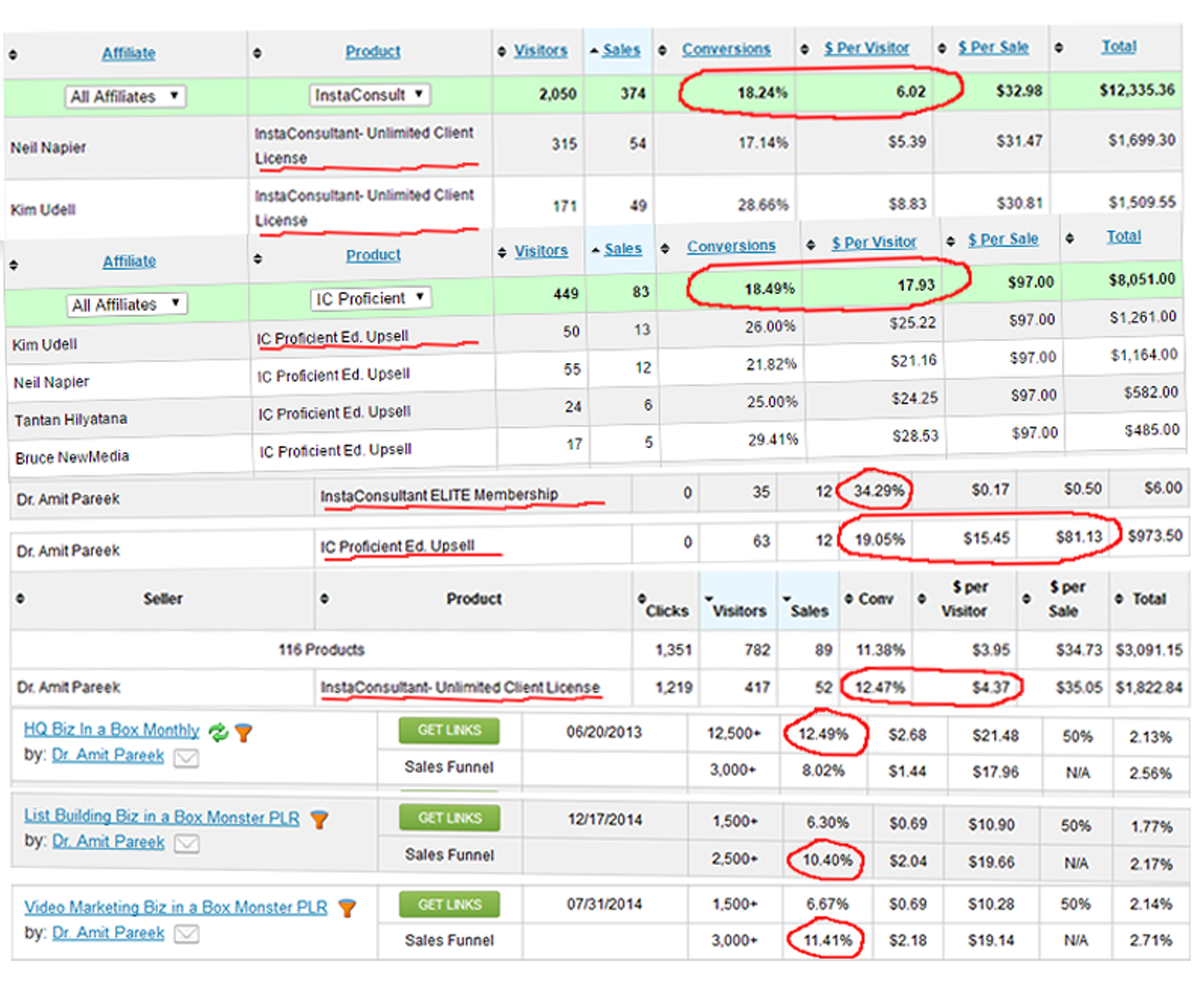Sort by the Clicks column header
The image size is (1200, 1000).
[x=666, y=610]
